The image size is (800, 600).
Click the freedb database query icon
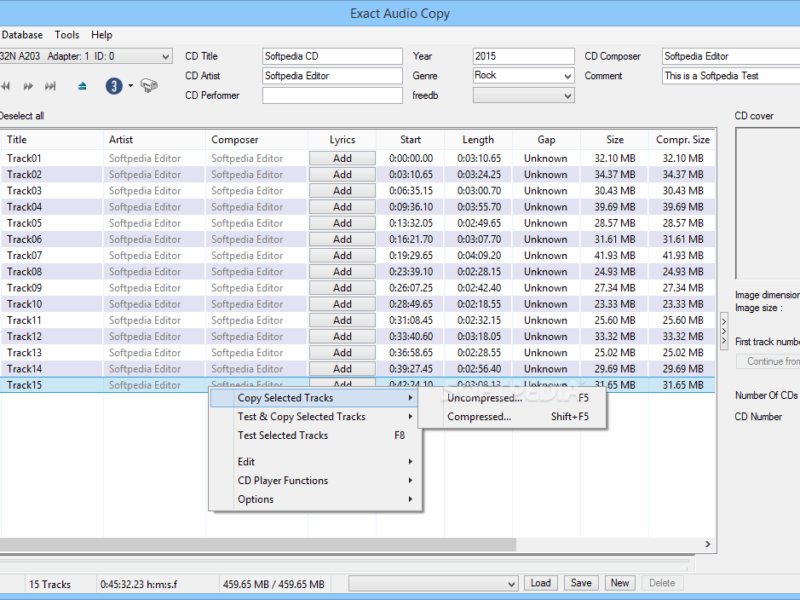[149, 86]
